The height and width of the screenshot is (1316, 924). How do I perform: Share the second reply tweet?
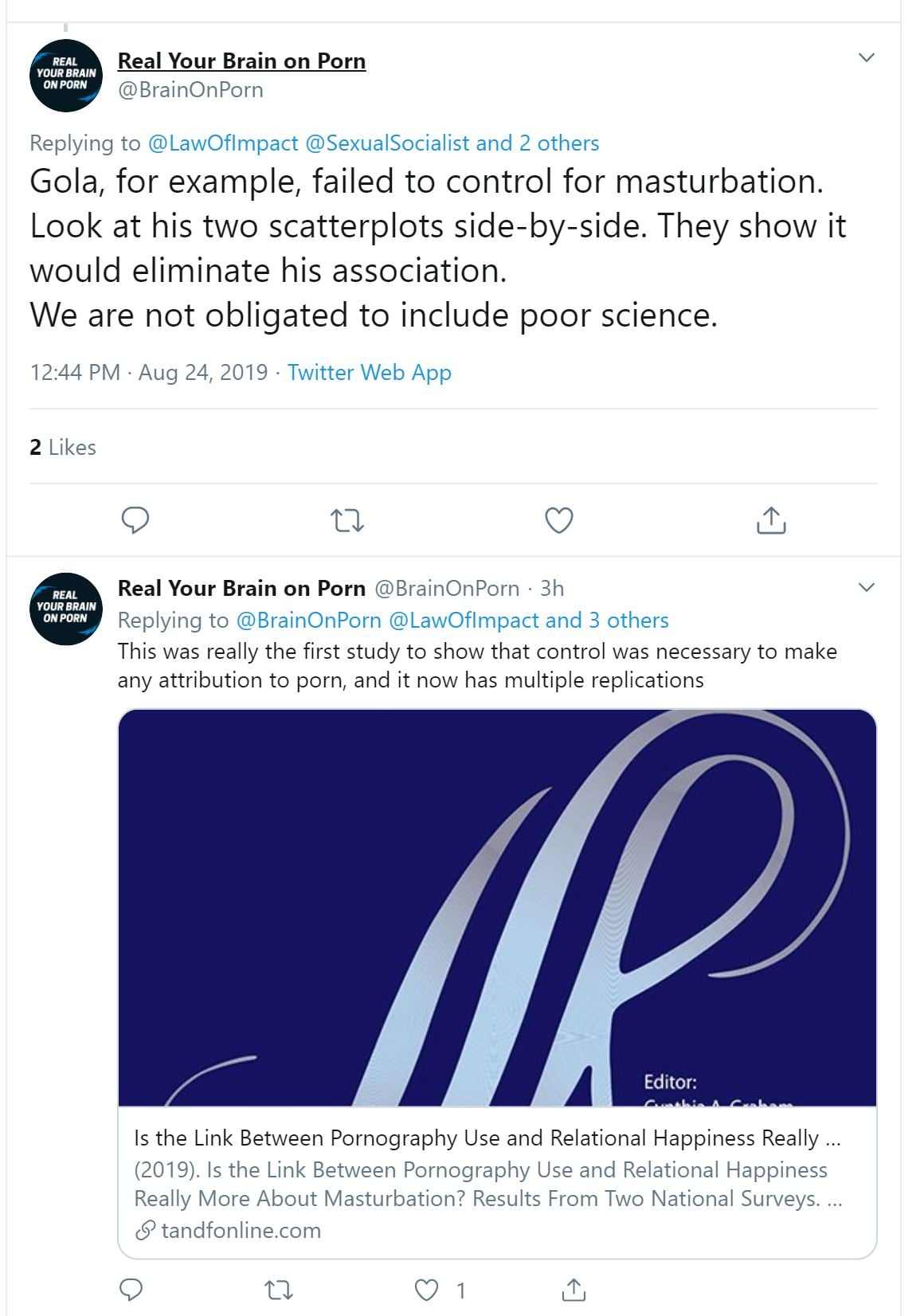coord(574,1290)
